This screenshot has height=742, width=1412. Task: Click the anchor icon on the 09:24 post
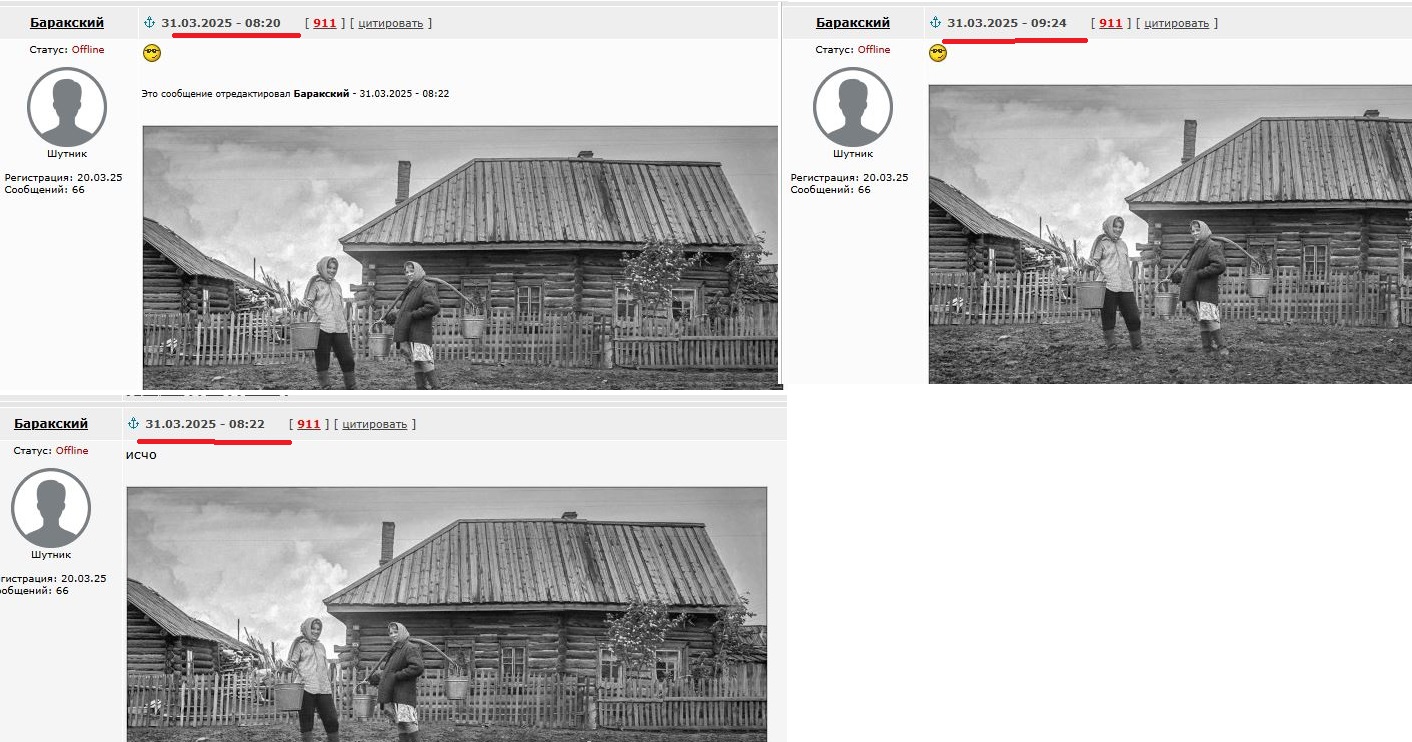click(936, 23)
